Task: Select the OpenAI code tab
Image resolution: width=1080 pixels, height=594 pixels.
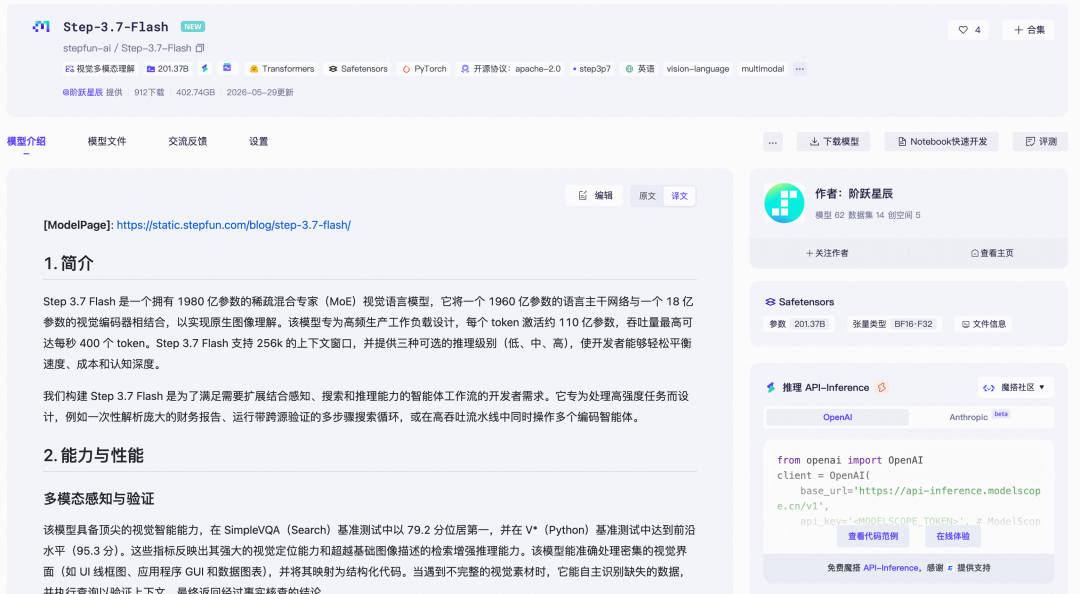Action: click(x=838, y=417)
